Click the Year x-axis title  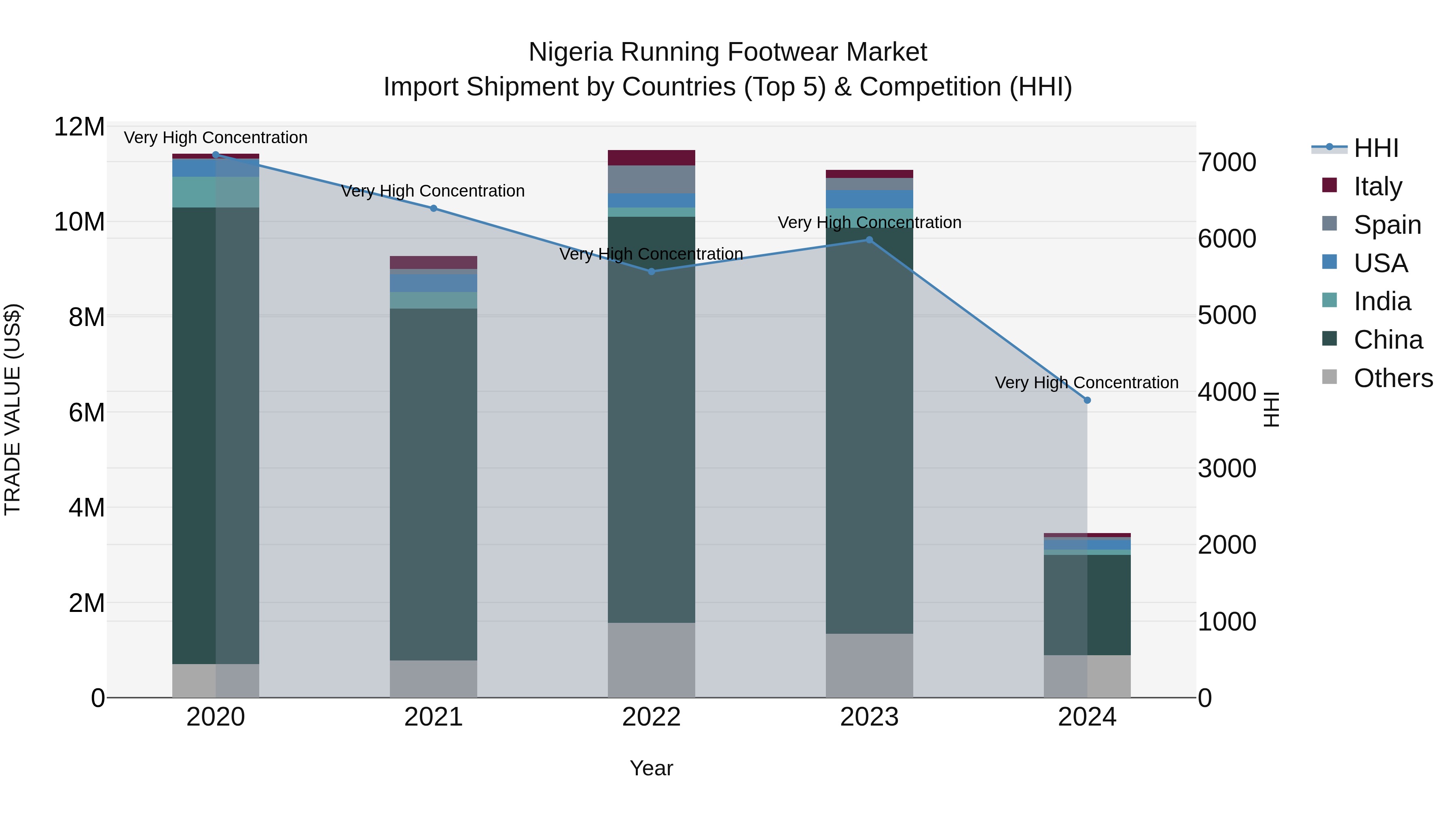[651, 768]
